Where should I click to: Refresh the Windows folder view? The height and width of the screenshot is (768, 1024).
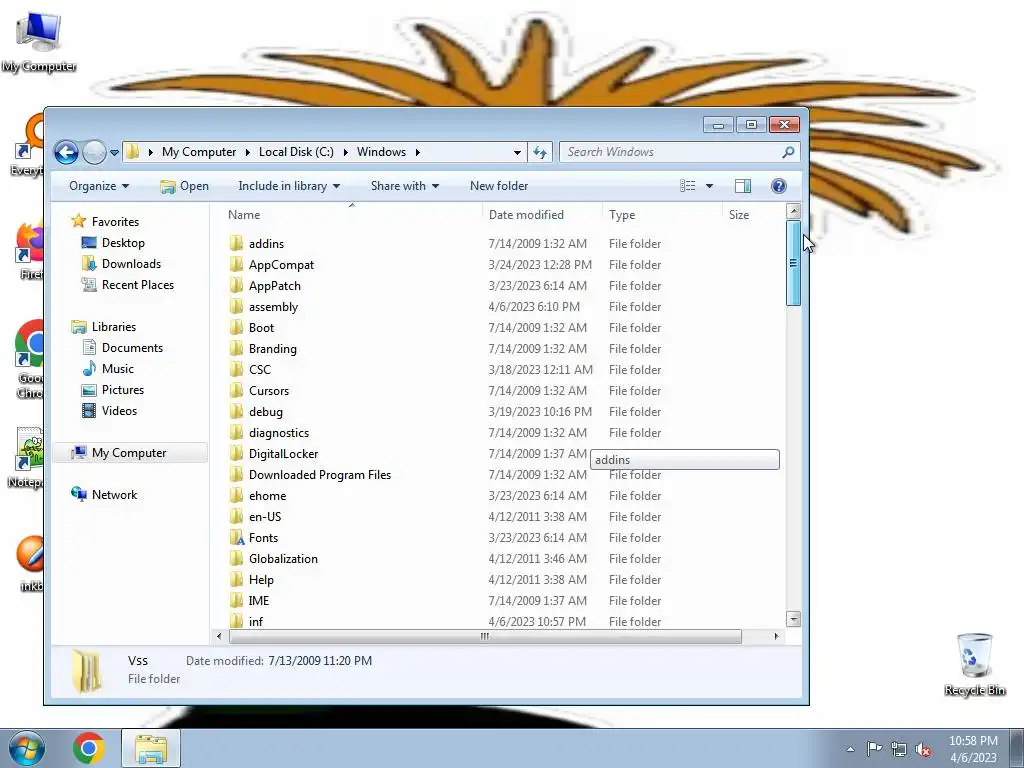[539, 152]
